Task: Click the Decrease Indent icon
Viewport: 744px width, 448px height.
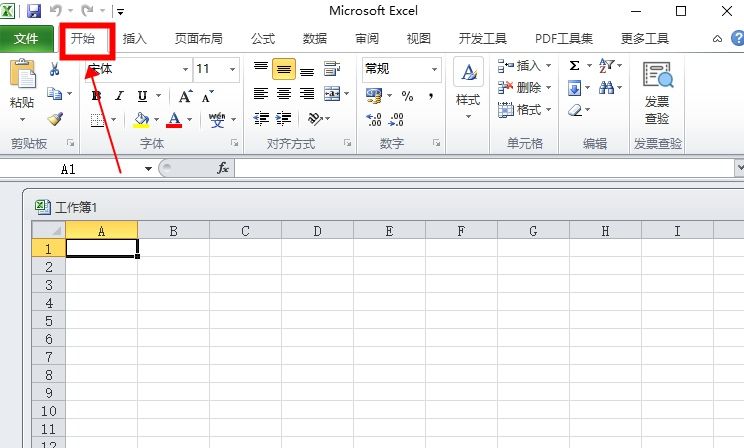Action: (x=261, y=118)
